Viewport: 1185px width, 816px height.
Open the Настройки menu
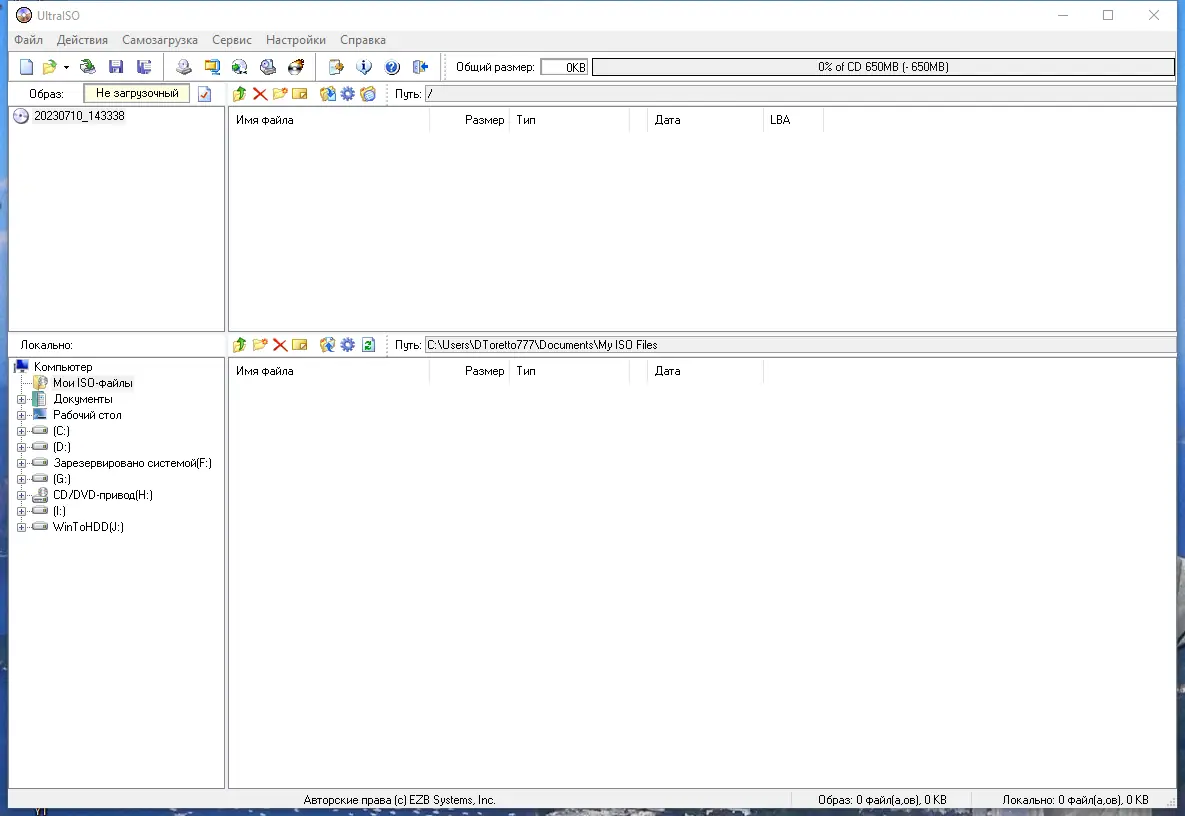tap(296, 40)
